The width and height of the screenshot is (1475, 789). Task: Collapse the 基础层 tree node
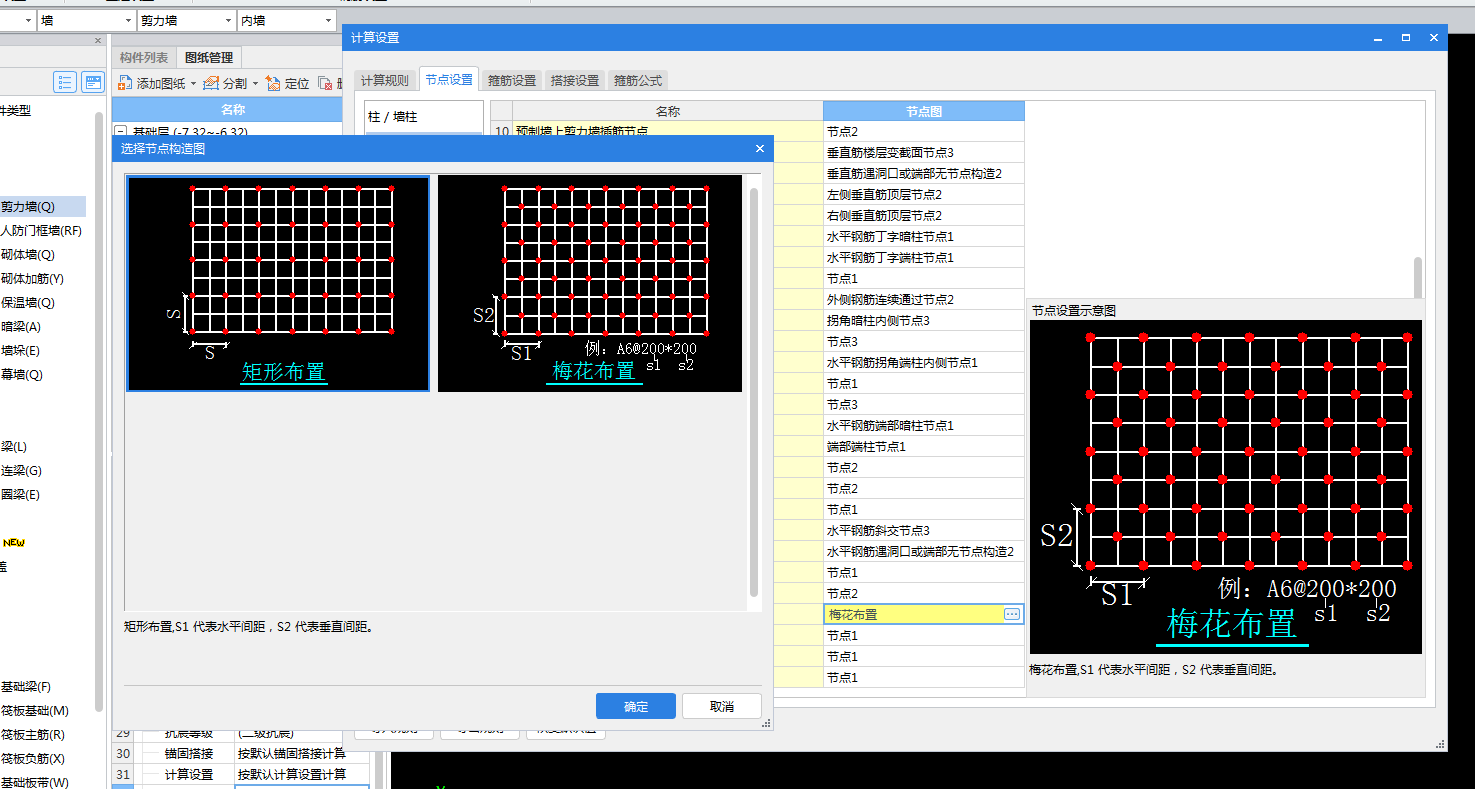[121, 131]
